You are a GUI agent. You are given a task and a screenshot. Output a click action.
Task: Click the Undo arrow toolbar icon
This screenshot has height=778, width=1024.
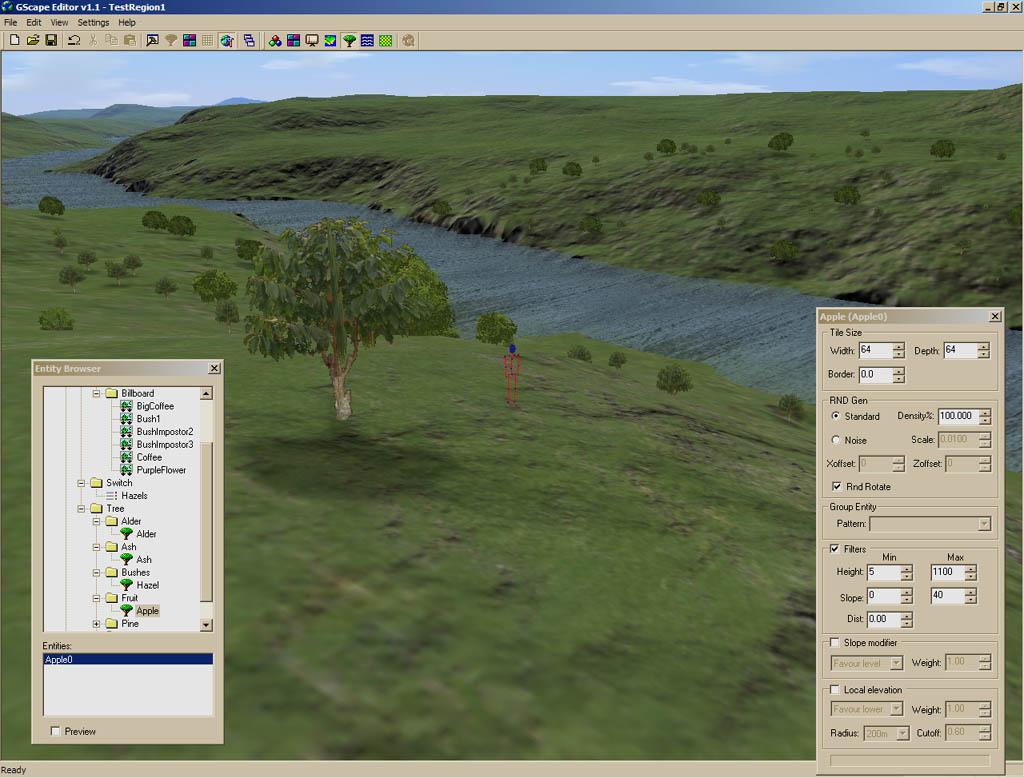pos(73,40)
